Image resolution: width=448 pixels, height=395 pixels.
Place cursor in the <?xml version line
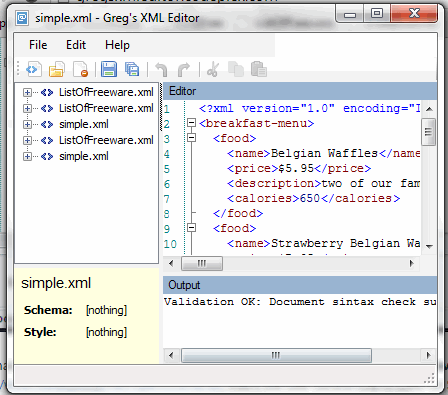pos(310,108)
